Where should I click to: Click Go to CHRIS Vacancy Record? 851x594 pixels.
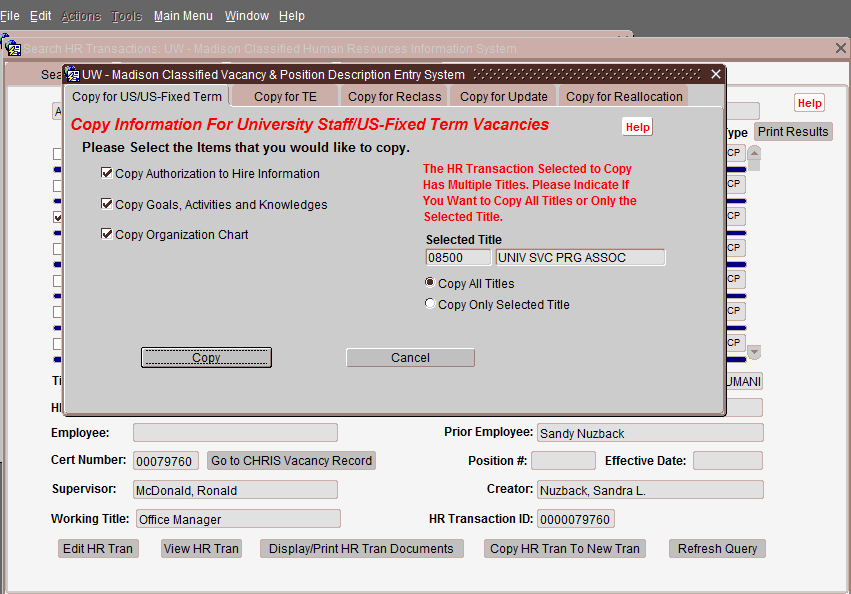coord(291,460)
